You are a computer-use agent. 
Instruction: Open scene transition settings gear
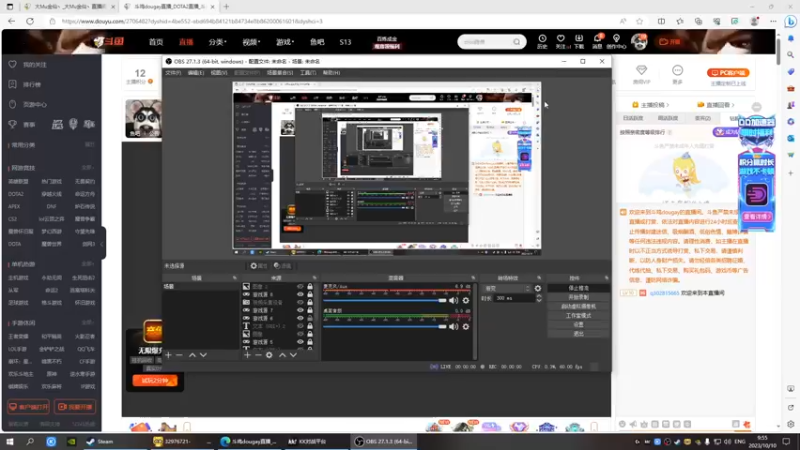click(538, 288)
